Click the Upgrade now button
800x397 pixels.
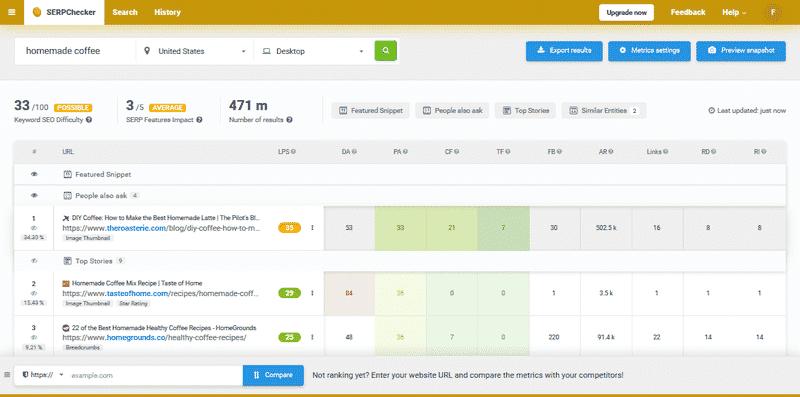[x=626, y=12]
